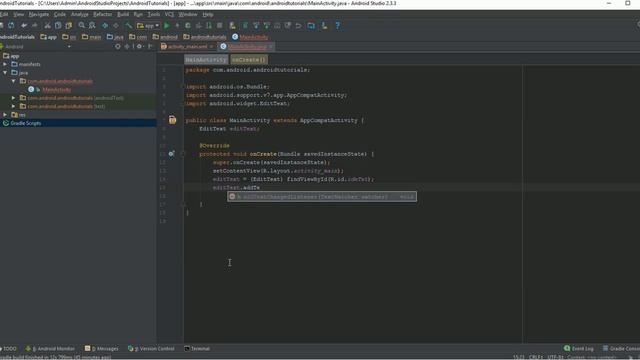Screen dimensions: 640x360
Task: Click the Sync project toolbar icon
Action: point(11,25)
